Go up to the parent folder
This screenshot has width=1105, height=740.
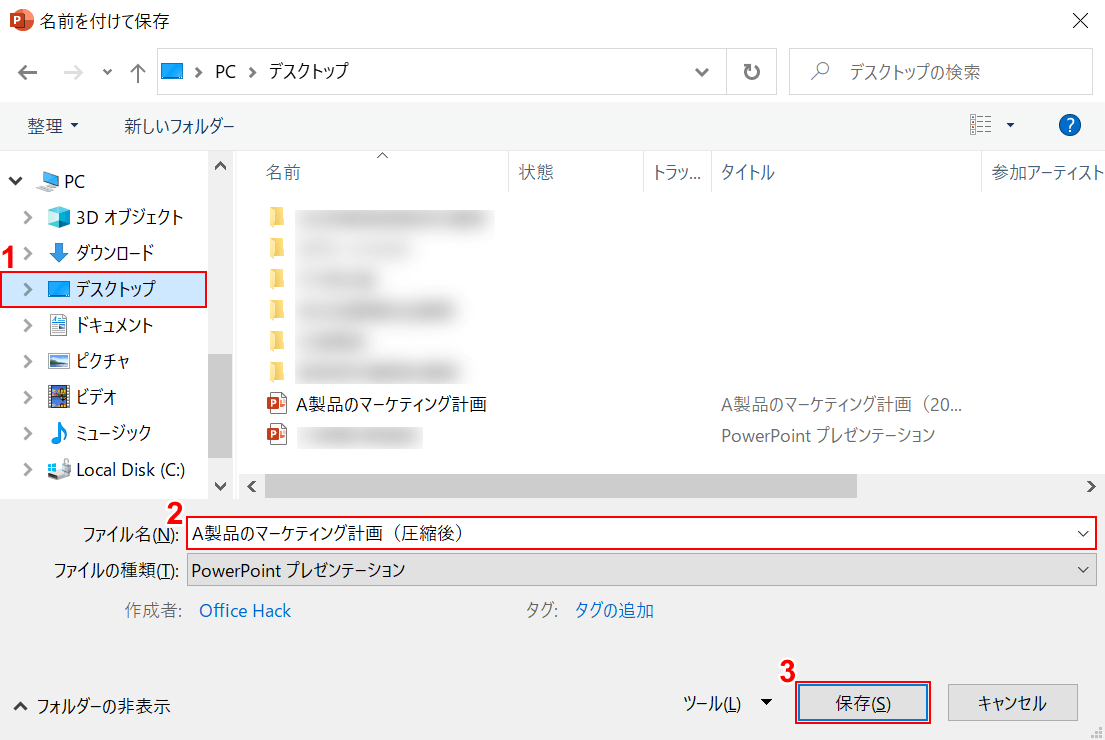(x=137, y=71)
